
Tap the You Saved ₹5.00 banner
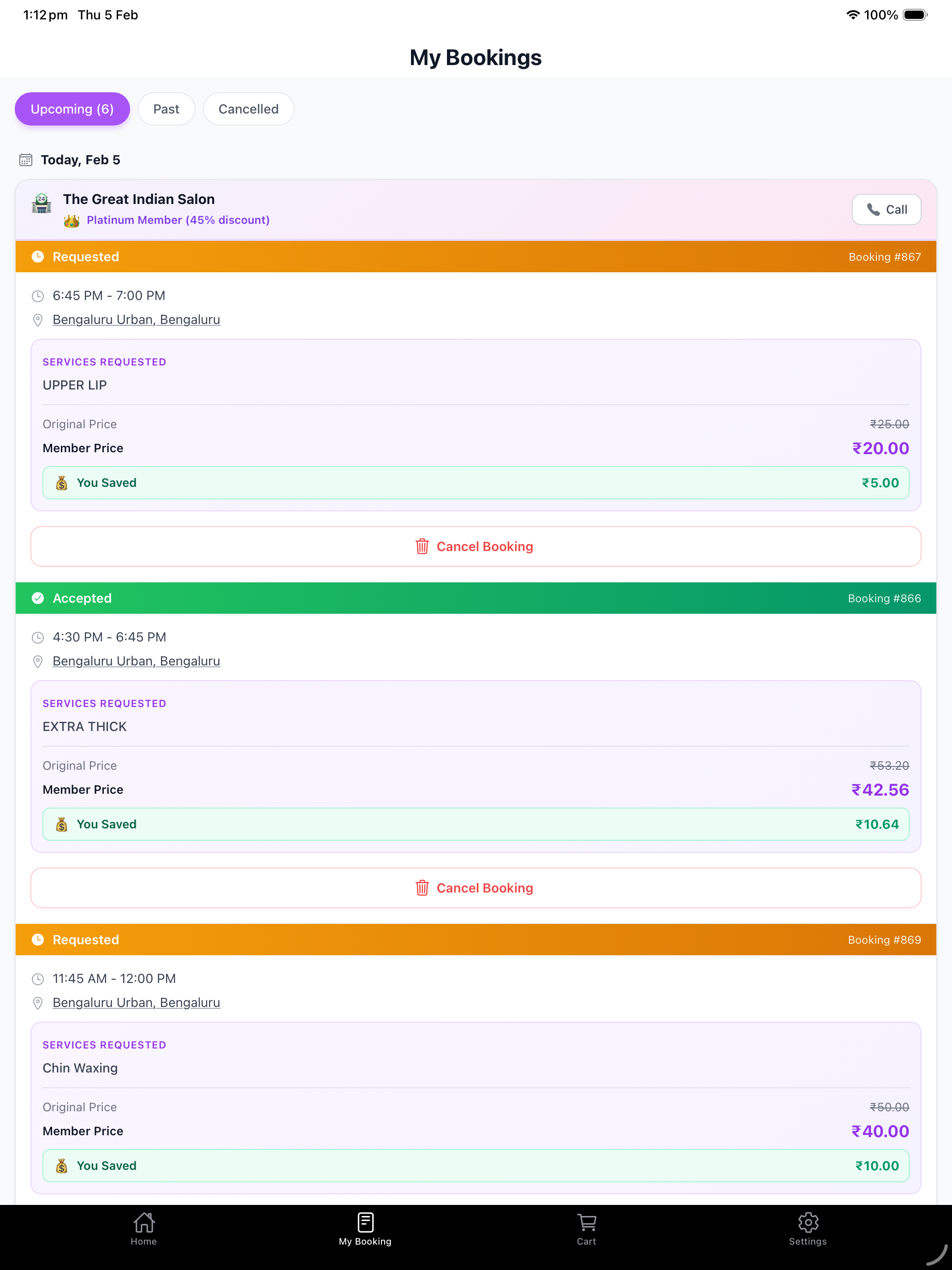tap(476, 483)
